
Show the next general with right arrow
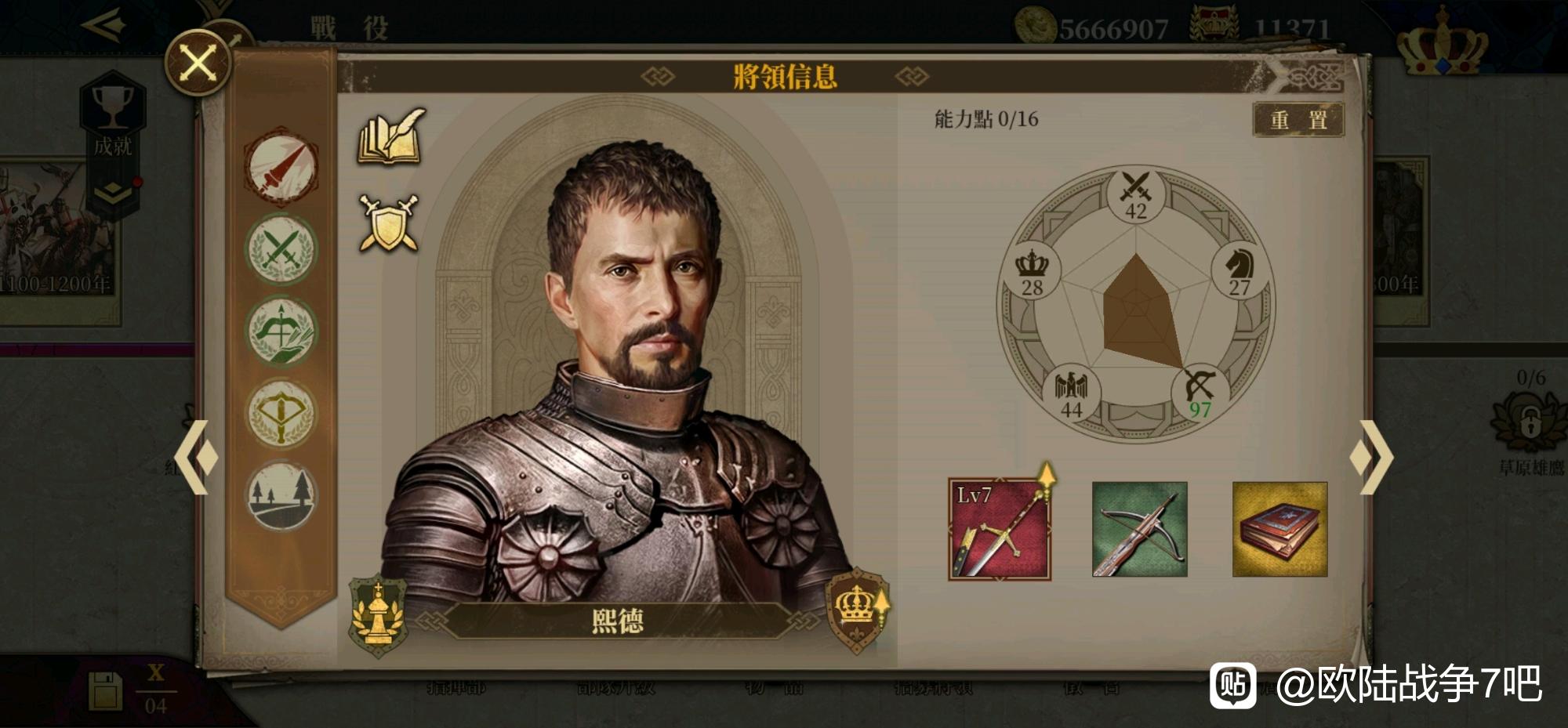point(1371,457)
